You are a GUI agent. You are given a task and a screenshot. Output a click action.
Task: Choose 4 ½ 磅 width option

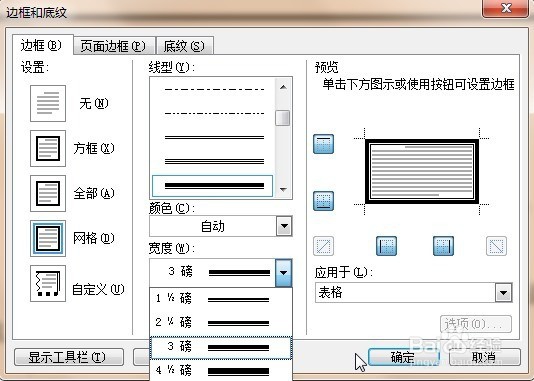(x=221, y=370)
